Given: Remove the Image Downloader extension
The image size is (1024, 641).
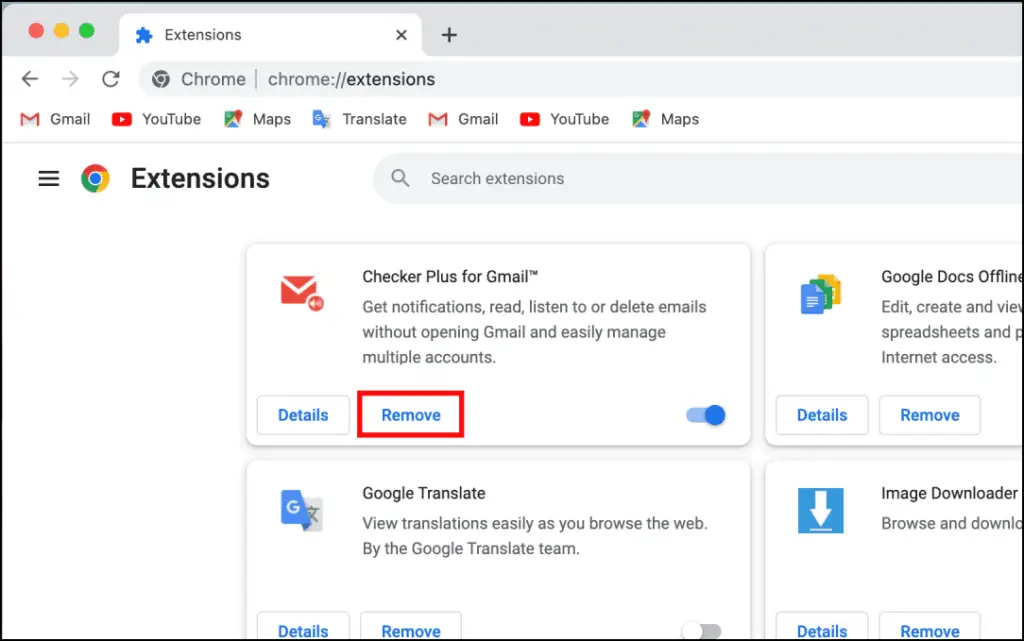Looking at the screenshot, I should [x=930, y=627].
